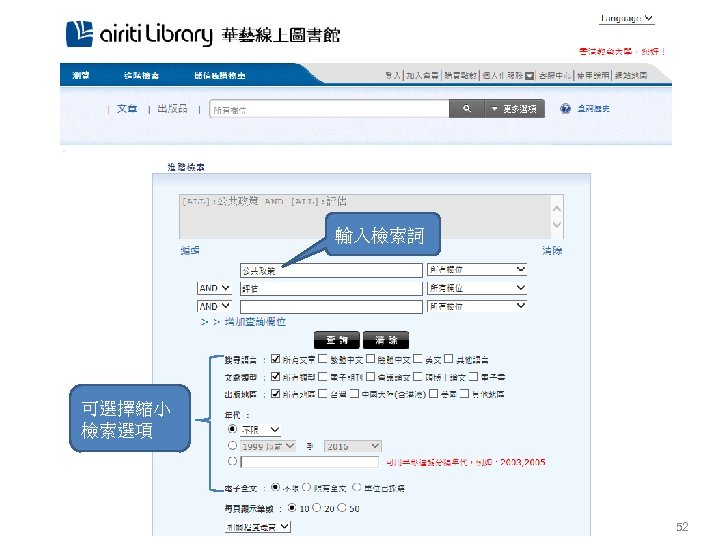Click the 編輯 link under the query box

[x=190, y=251]
